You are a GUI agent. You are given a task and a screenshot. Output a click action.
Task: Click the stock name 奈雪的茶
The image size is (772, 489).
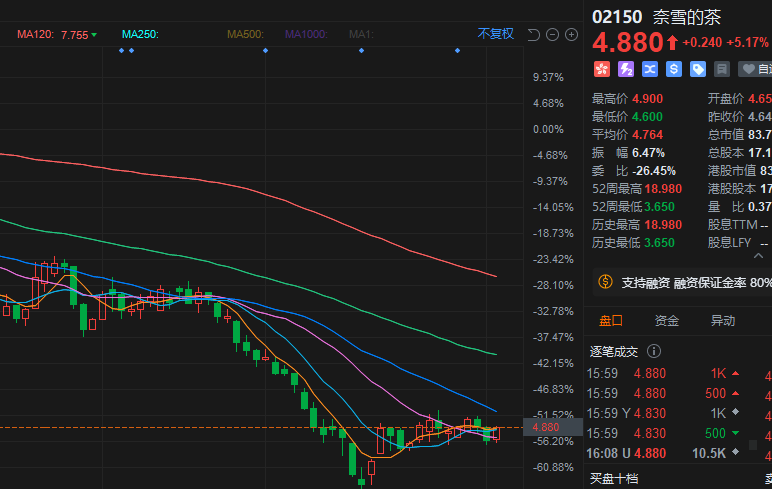pyautogui.click(x=687, y=17)
